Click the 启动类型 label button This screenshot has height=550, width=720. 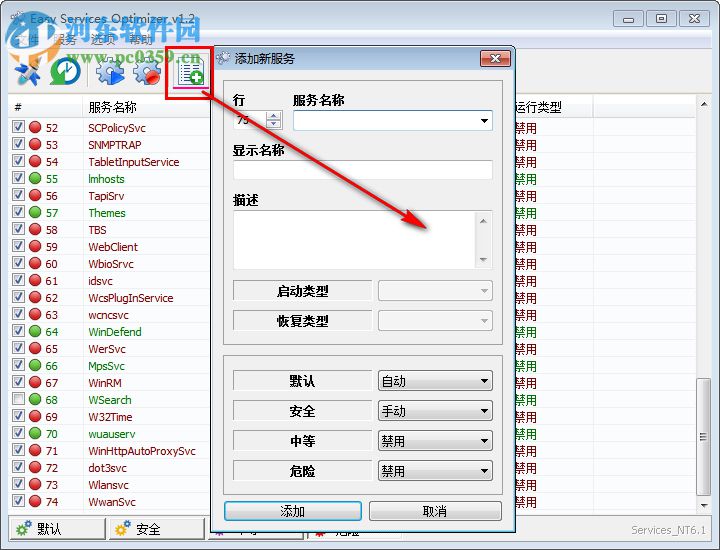pos(302,291)
